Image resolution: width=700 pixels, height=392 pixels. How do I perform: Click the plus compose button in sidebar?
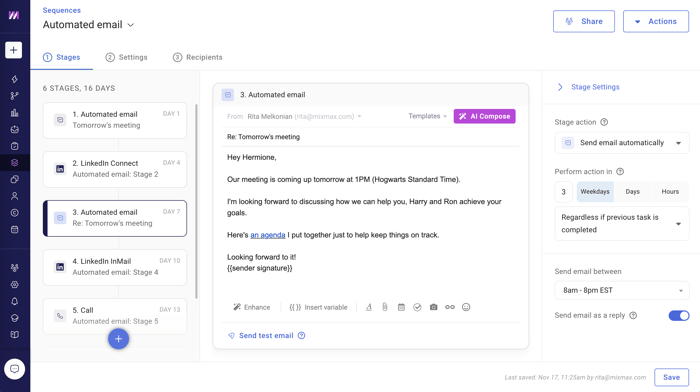pos(14,50)
